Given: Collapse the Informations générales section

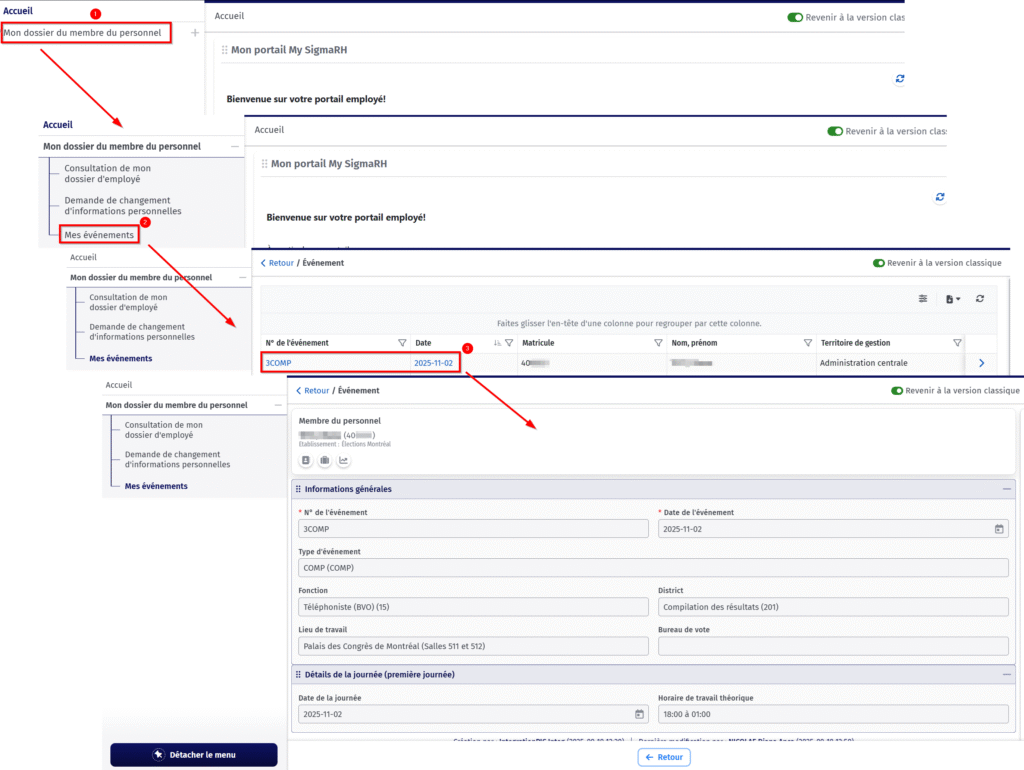Looking at the screenshot, I should coord(1007,489).
